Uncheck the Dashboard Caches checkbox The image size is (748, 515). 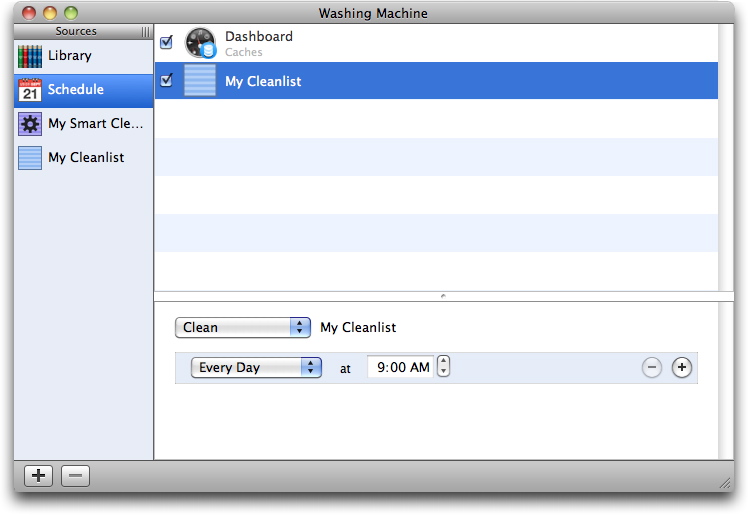click(166, 42)
